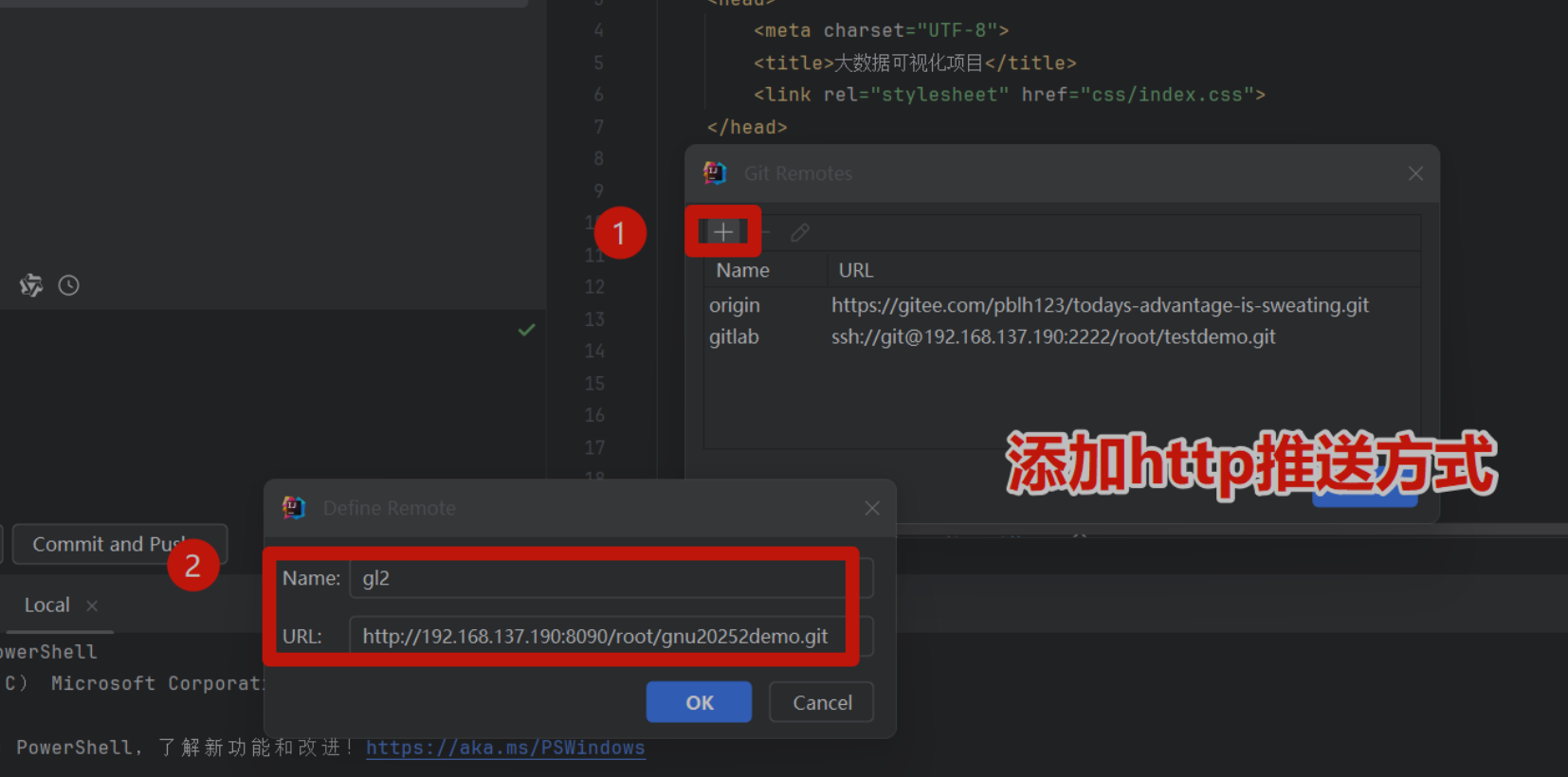Screen dimensions: 1568x777
Task: Click the Commit and Push button
Action: point(119,544)
